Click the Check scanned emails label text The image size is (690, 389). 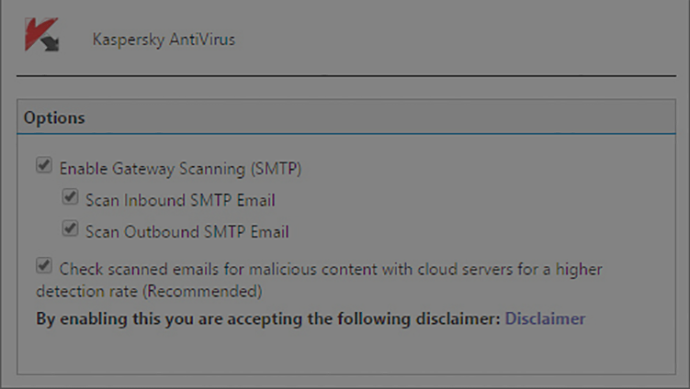(x=330, y=269)
